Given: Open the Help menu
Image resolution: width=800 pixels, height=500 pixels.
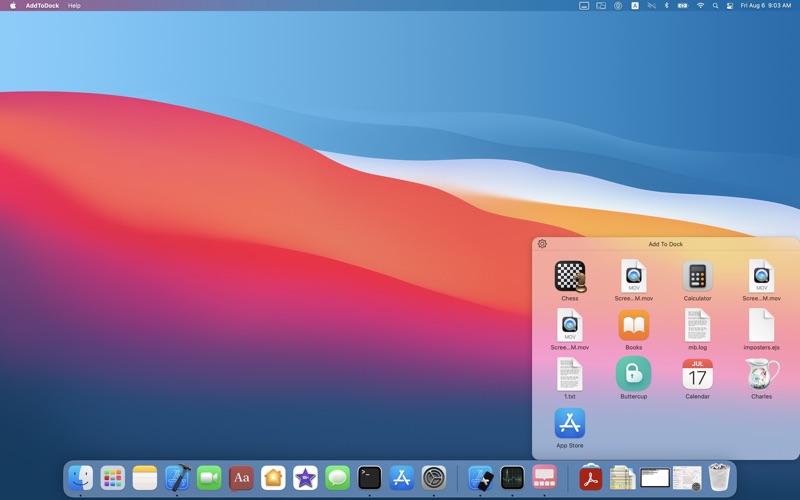Looking at the screenshot, I should (x=74, y=6).
